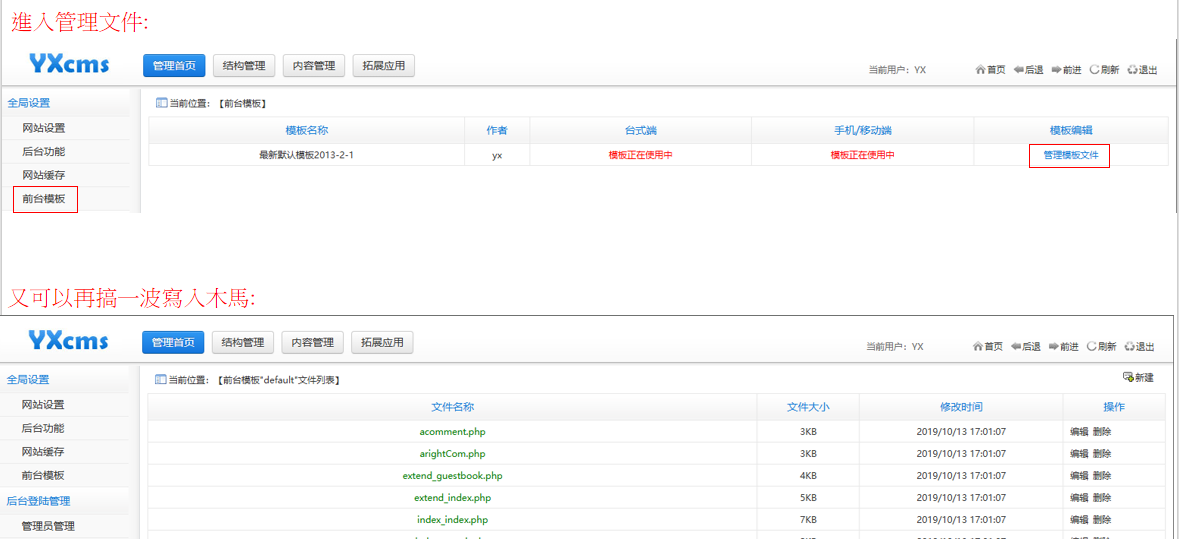Open arightCom.php file name
The width and height of the screenshot is (1179, 539).
pos(453,453)
